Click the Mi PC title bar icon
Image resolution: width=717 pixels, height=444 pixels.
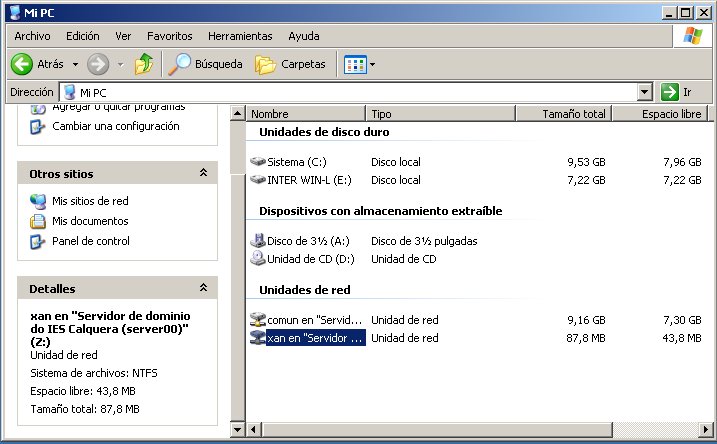point(15,12)
